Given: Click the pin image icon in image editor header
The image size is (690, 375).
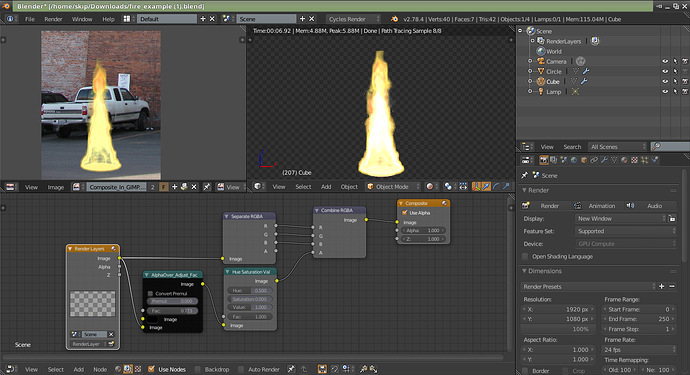Looking at the screenshot, I should 206,187.
